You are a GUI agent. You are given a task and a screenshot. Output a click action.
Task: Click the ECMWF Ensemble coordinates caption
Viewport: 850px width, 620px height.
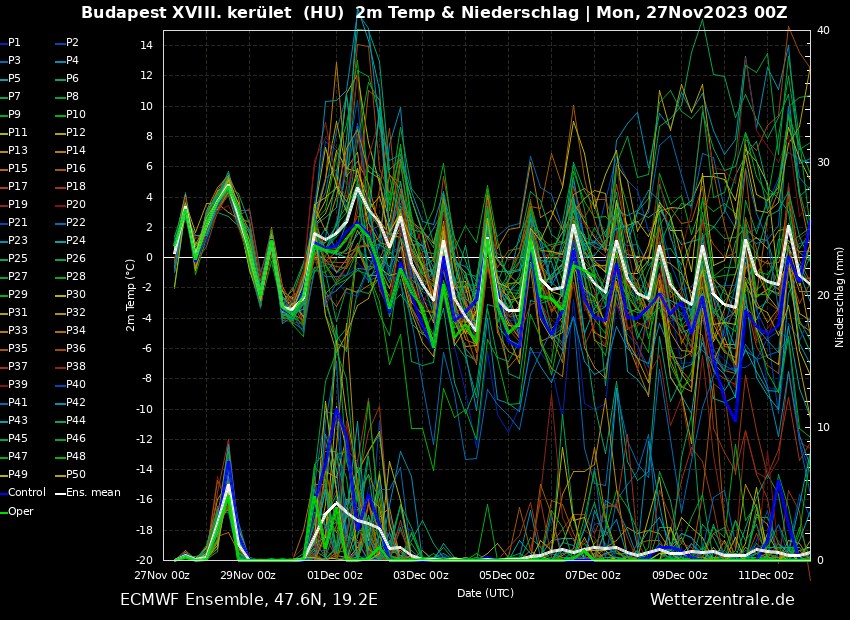pyautogui.click(x=249, y=600)
